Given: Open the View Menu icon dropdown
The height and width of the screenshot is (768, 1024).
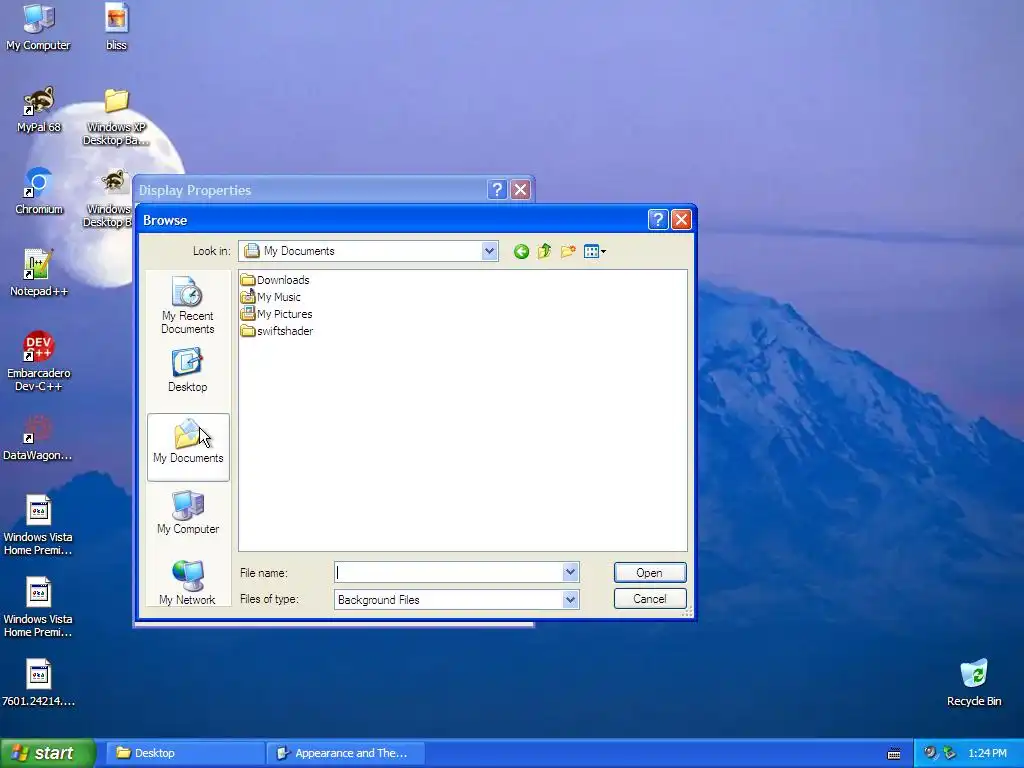Looking at the screenshot, I should [595, 251].
